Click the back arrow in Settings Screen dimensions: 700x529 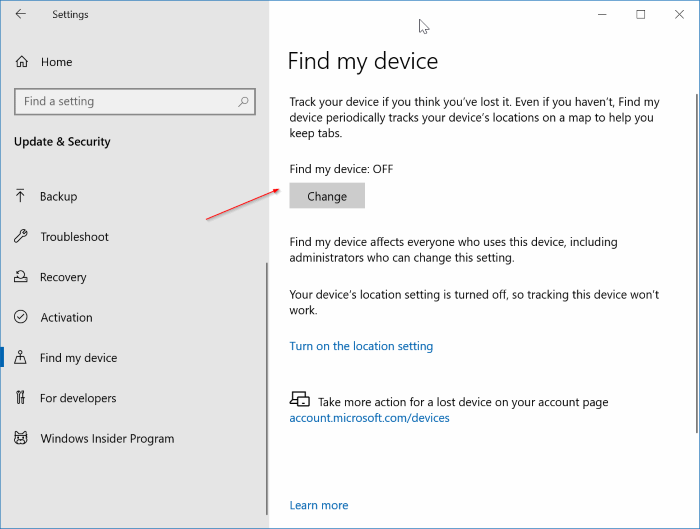(x=21, y=14)
